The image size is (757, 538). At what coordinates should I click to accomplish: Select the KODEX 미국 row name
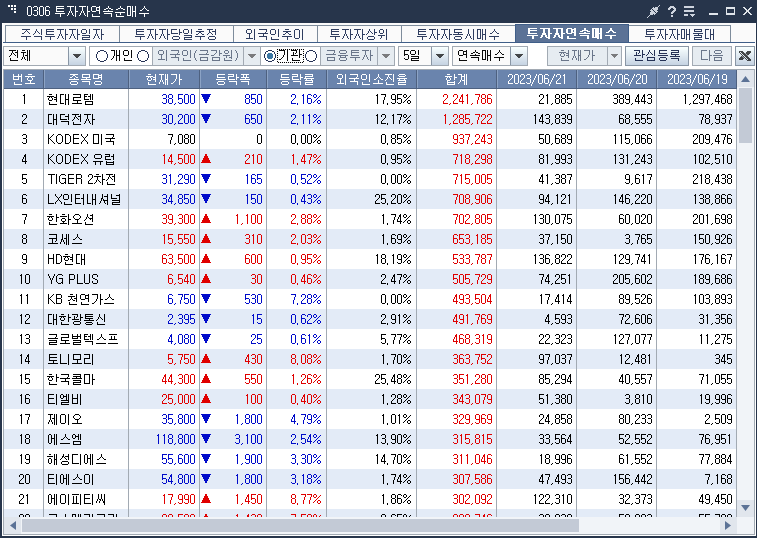[x=81, y=140]
